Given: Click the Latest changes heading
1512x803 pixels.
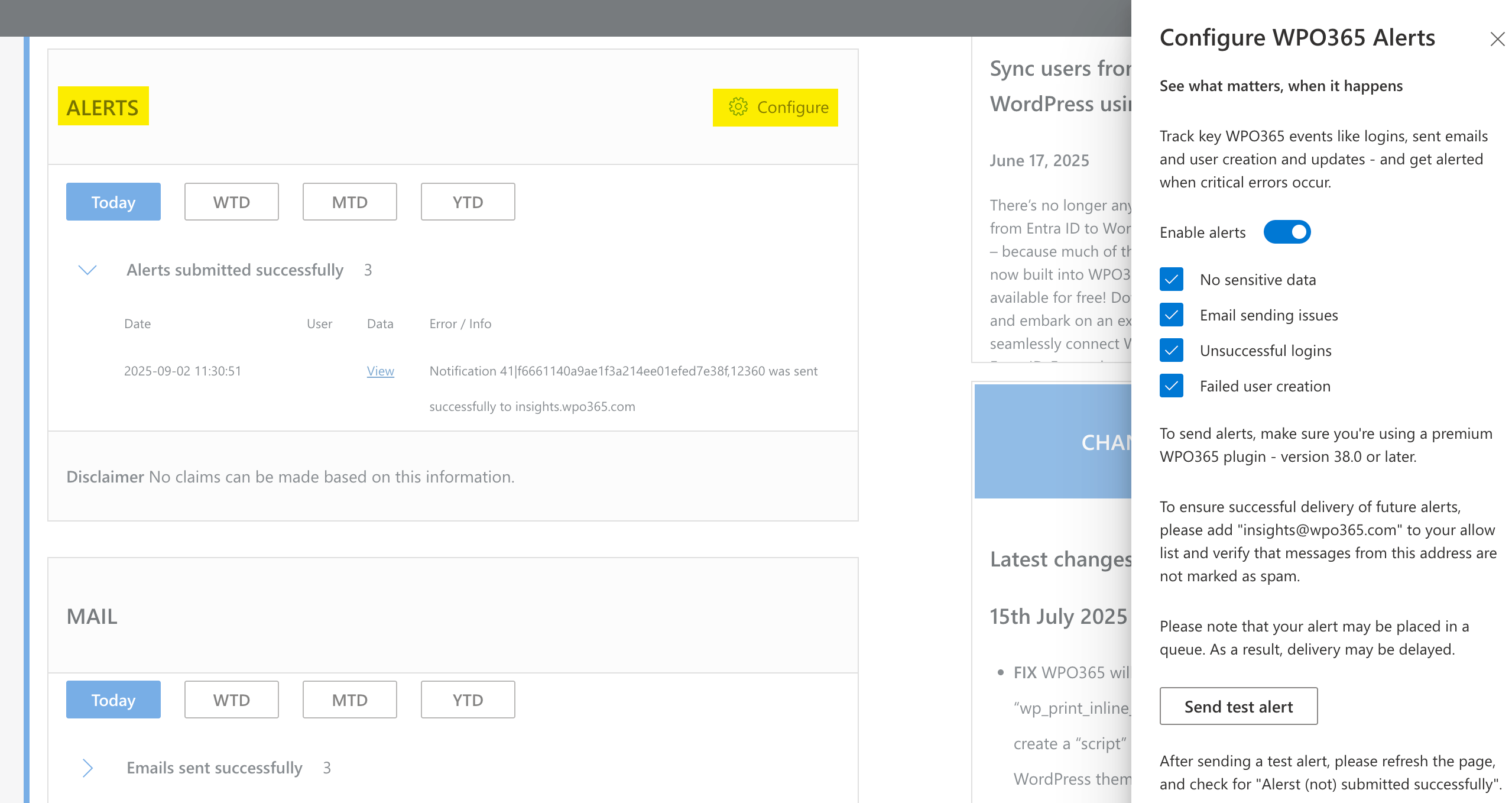Looking at the screenshot, I should (1060, 559).
